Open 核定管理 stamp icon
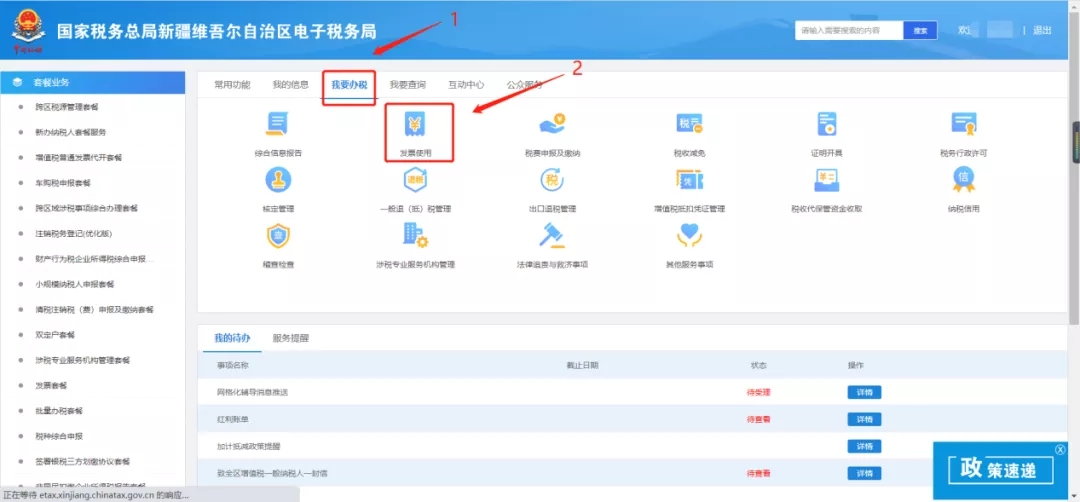The image size is (1080, 502). (x=277, y=181)
